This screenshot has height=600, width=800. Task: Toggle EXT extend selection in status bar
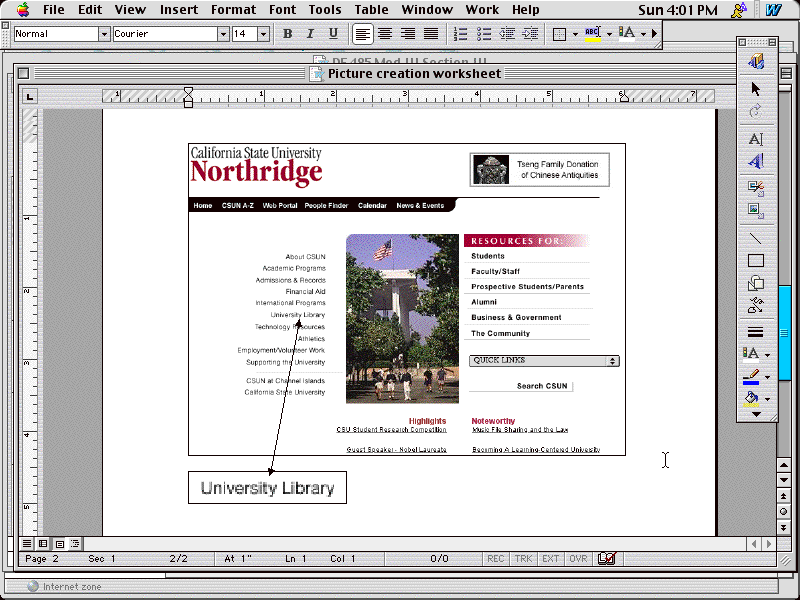551,559
